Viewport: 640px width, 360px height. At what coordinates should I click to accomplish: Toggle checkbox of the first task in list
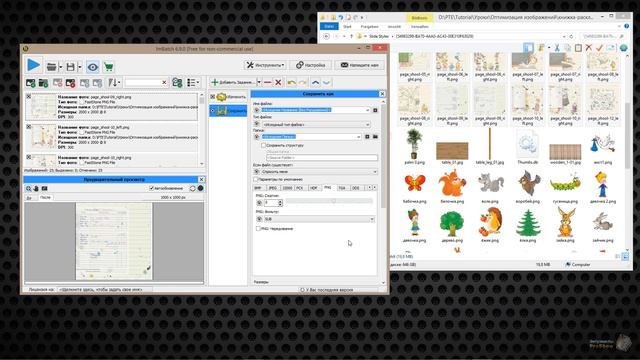tap(213, 97)
